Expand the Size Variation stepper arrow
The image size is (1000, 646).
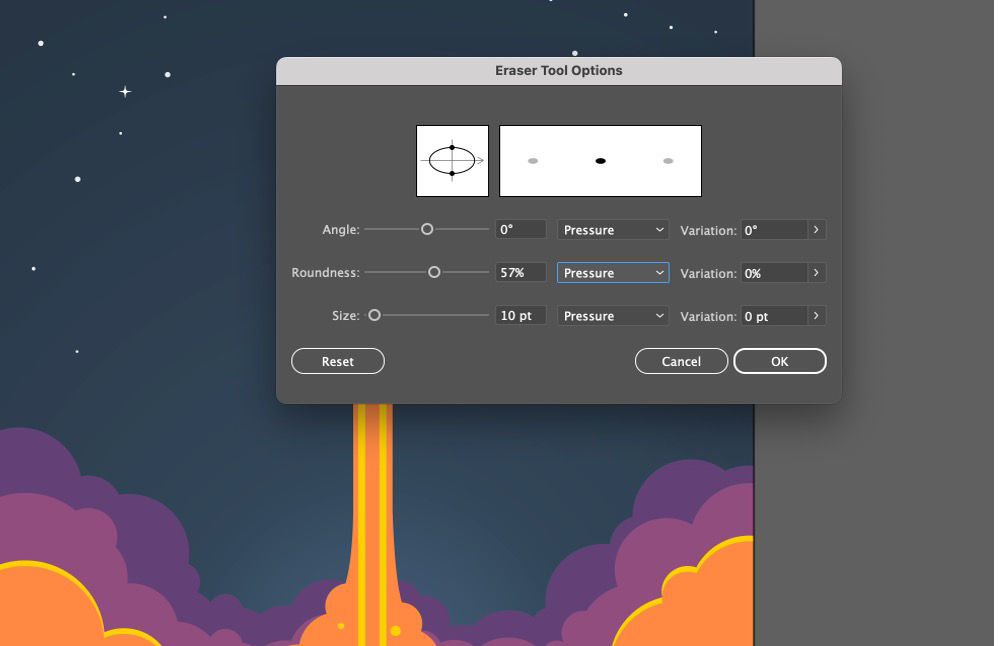(x=817, y=315)
